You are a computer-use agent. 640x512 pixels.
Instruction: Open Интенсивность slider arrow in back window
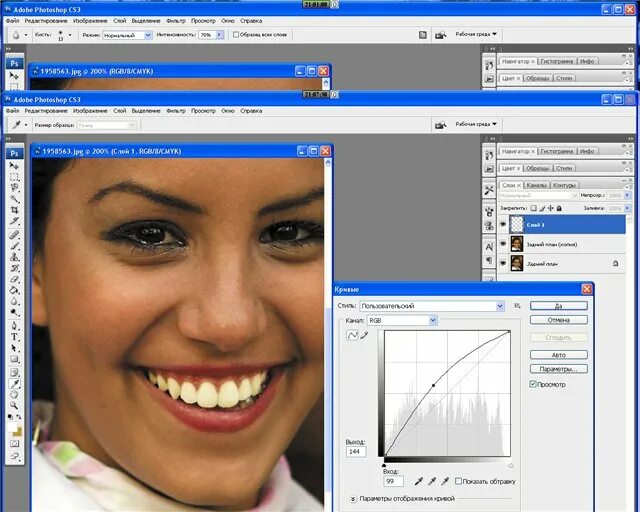[220, 35]
